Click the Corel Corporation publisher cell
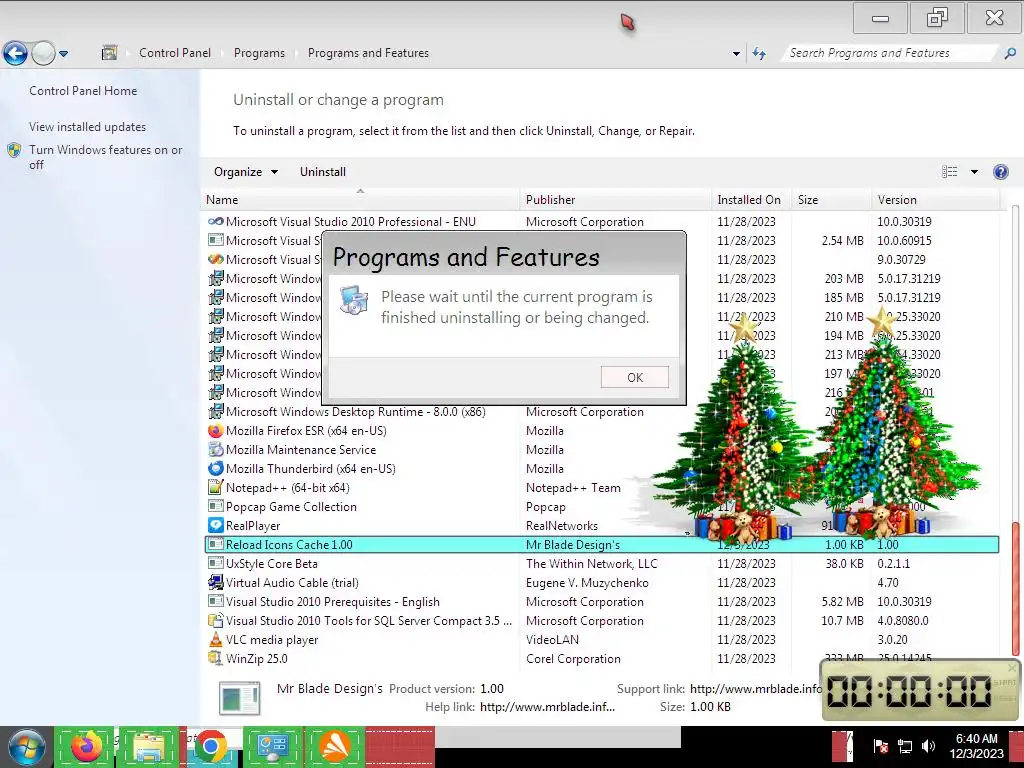The image size is (1024, 768). (573, 659)
